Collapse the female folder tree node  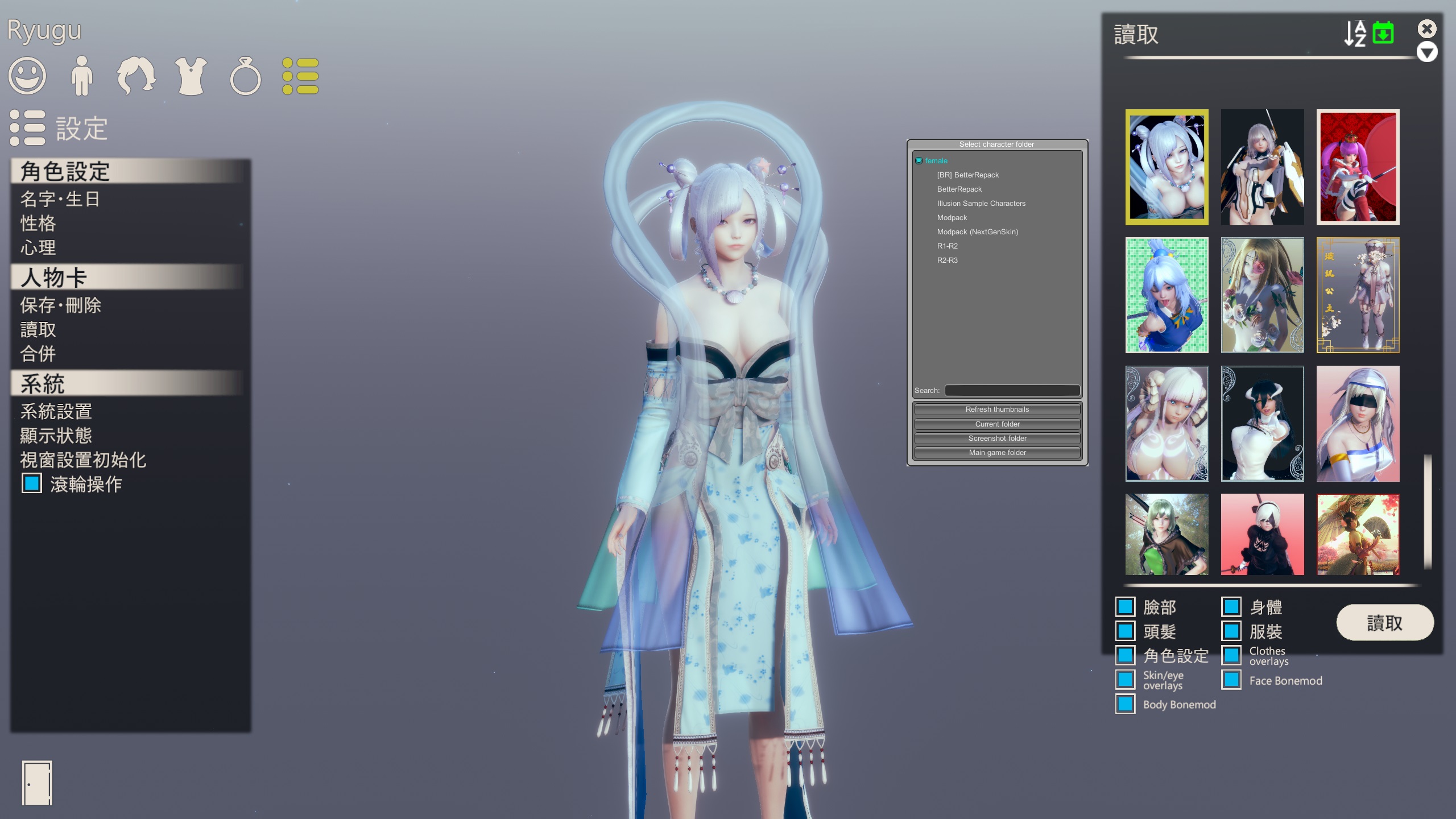tap(919, 160)
